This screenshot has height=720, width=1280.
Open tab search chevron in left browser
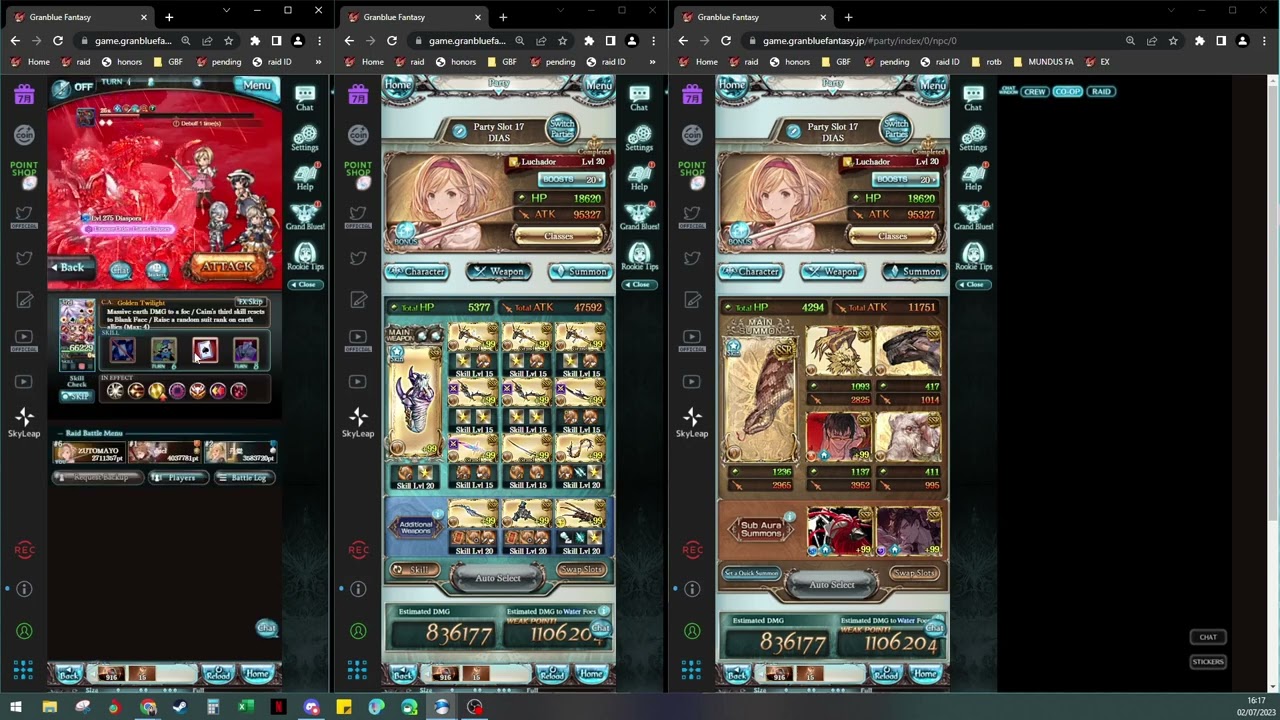227,10
